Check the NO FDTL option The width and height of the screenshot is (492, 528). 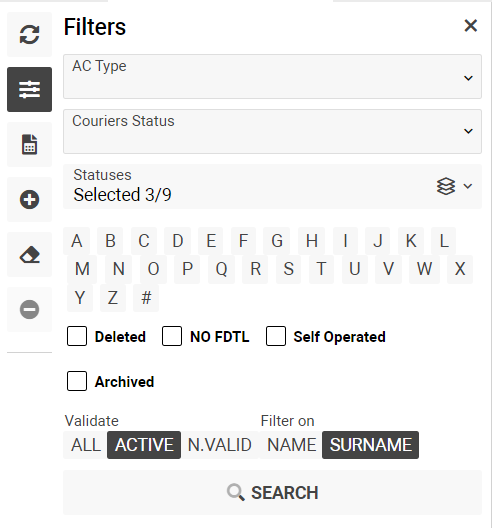pyautogui.click(x=172, y=336)
